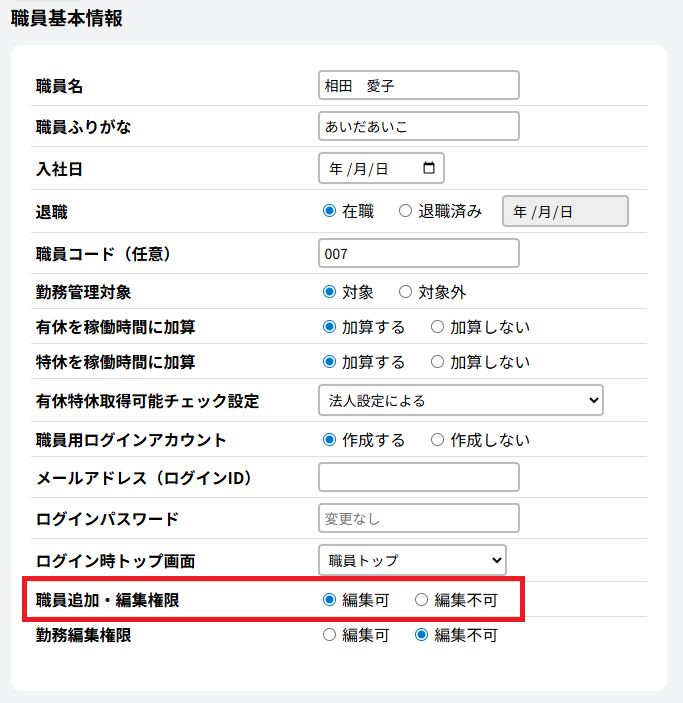Choose 加算しない for 有休を稼働時間に加算
The height and width of the screenshot is (703, 683).
point(437,327)
